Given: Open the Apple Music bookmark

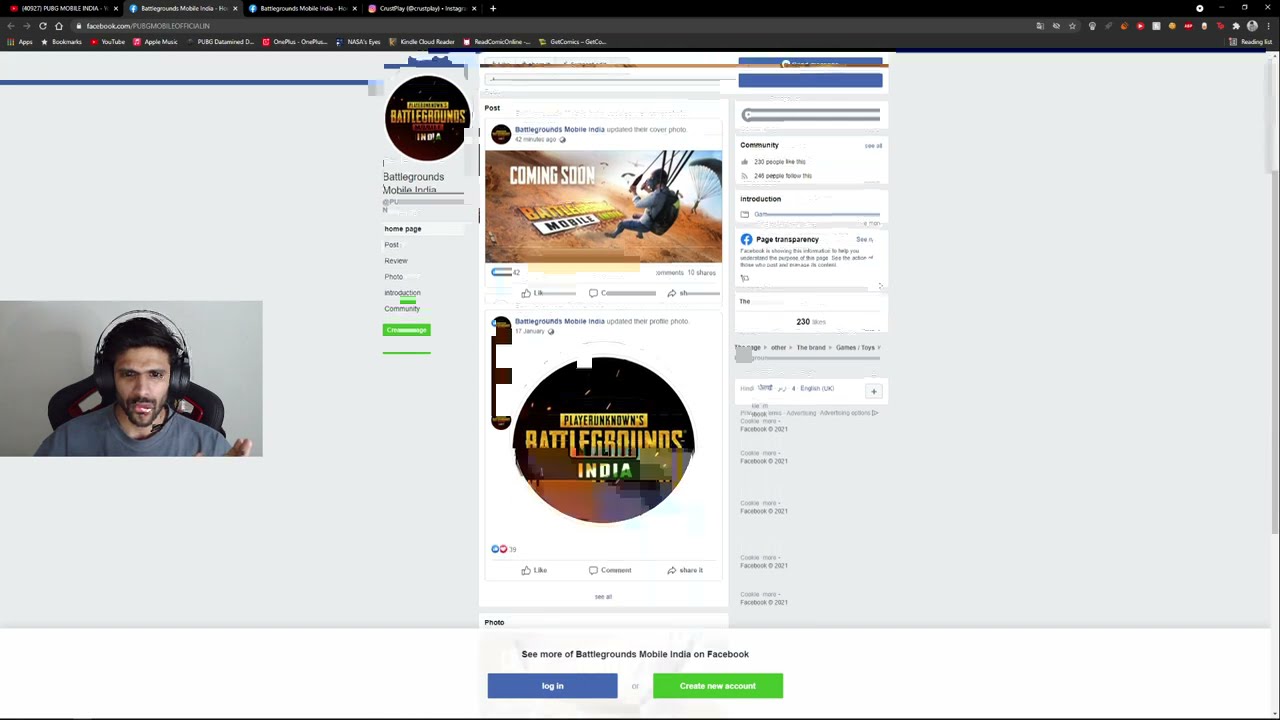Looking at the screenshot, I should 155,42.
